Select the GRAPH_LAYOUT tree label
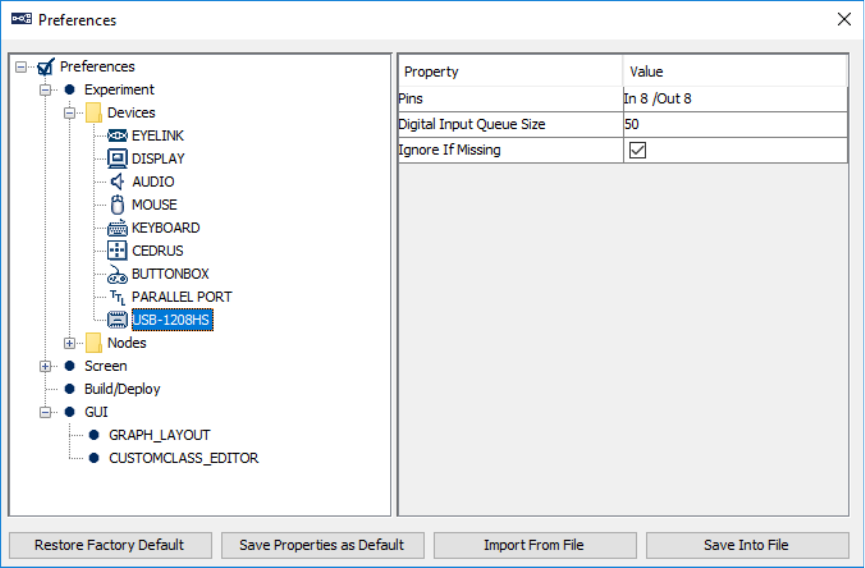Screen dimensions: 865x568 coord(159,436)
